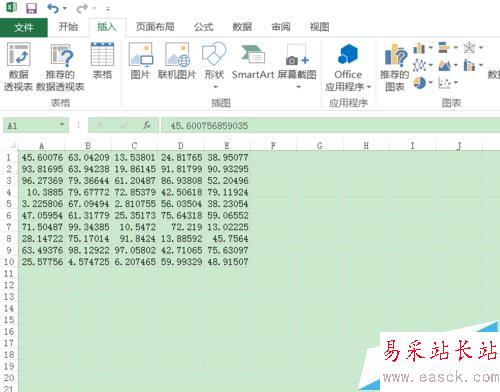Insert a scatter chart

coord(444,82)
